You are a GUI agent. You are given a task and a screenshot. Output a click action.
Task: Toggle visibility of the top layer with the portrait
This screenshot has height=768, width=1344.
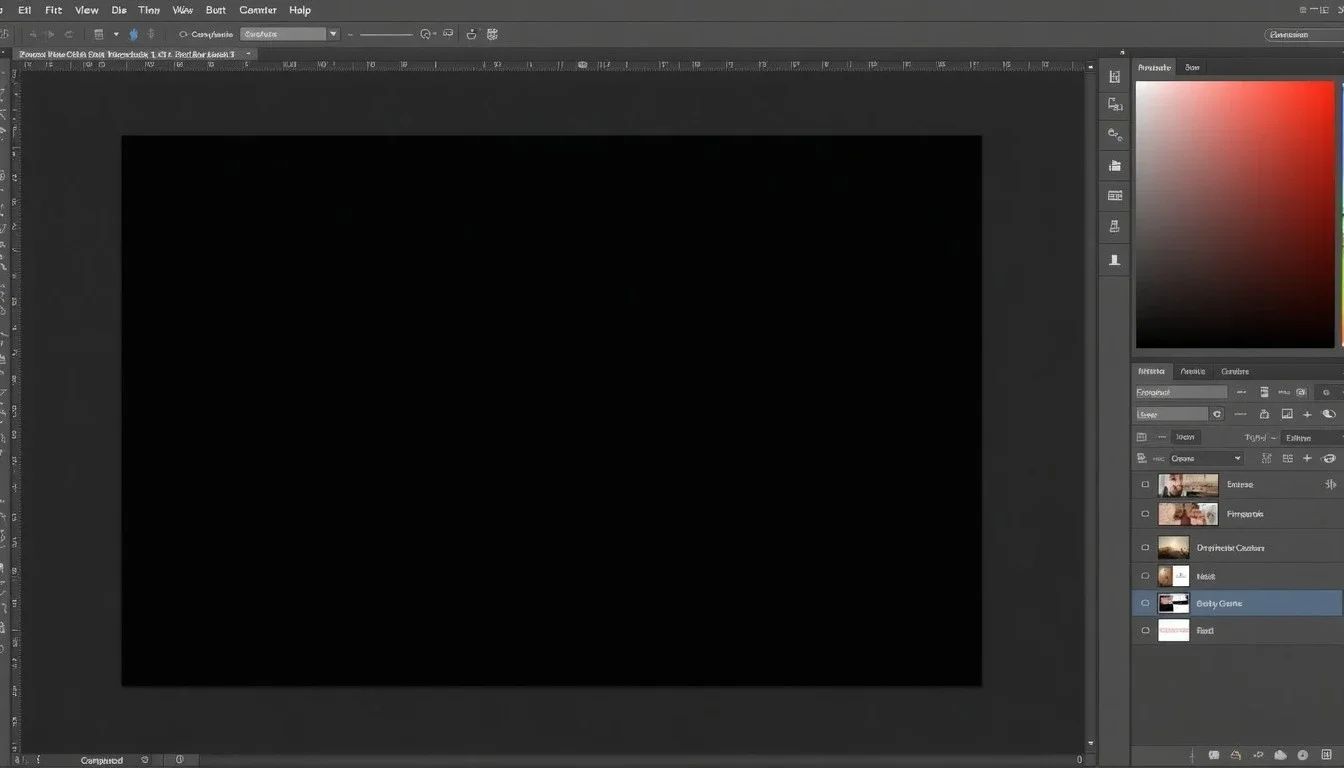click(1145, 485)
